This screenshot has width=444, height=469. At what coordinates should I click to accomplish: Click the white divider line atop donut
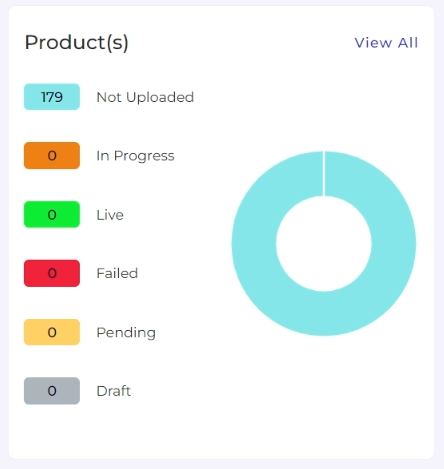(324, 174)
